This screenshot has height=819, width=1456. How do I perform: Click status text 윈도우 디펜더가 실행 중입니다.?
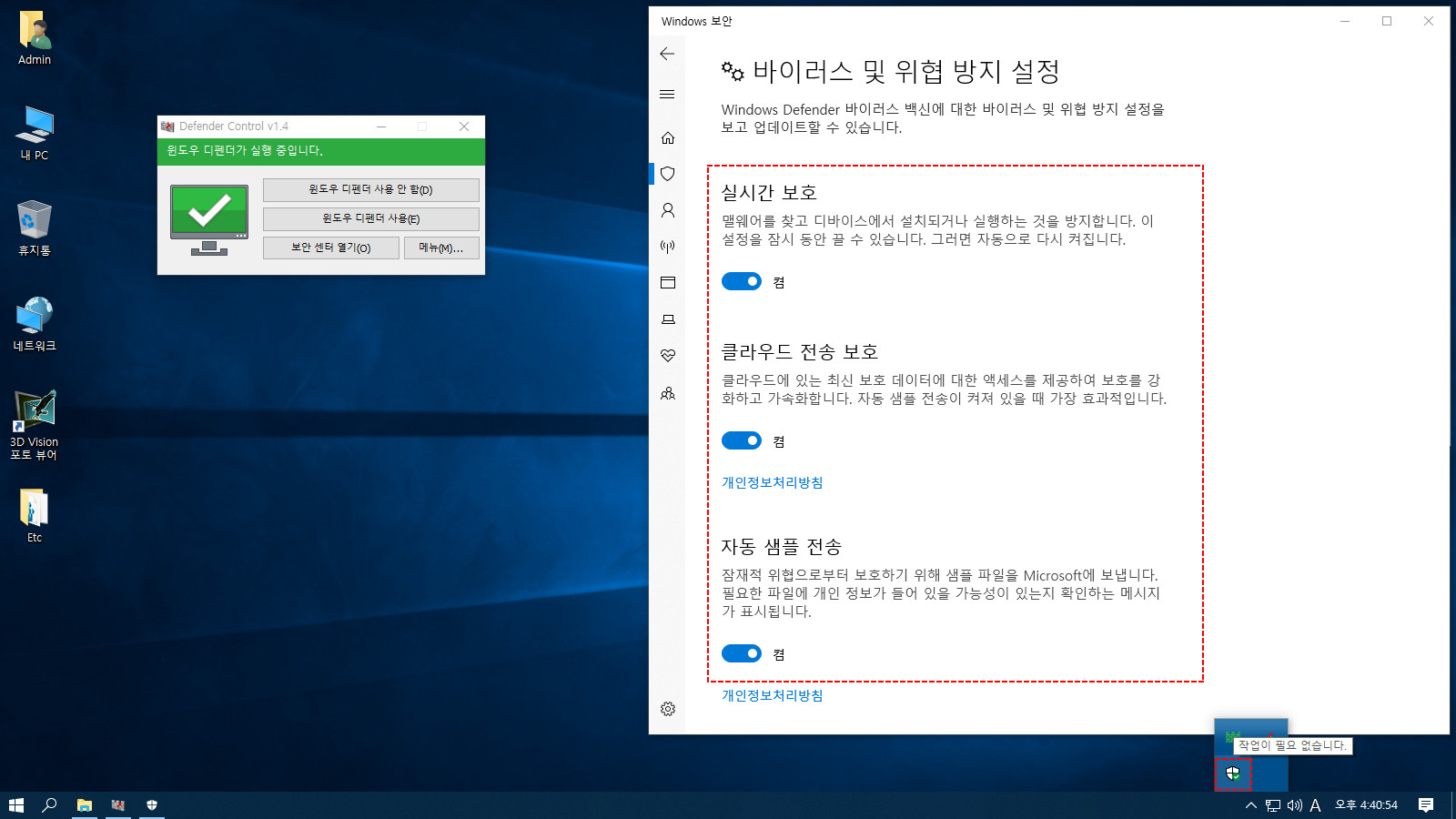[x=245, y=151]
